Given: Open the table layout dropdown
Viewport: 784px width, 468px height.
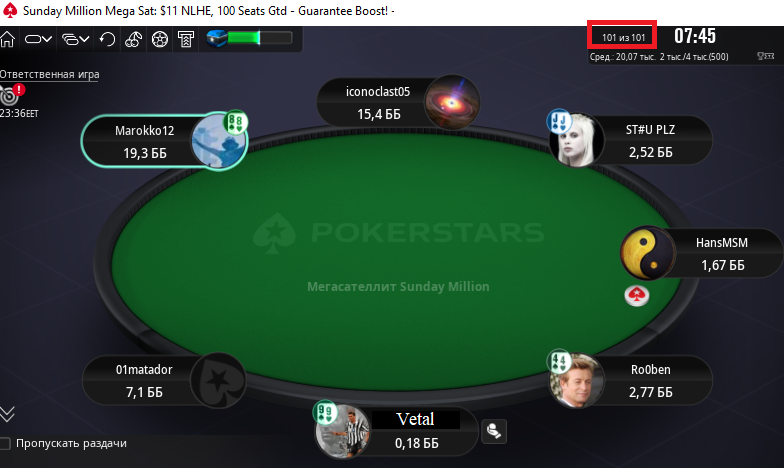Looking at the screenshot, I should (38, 39).
